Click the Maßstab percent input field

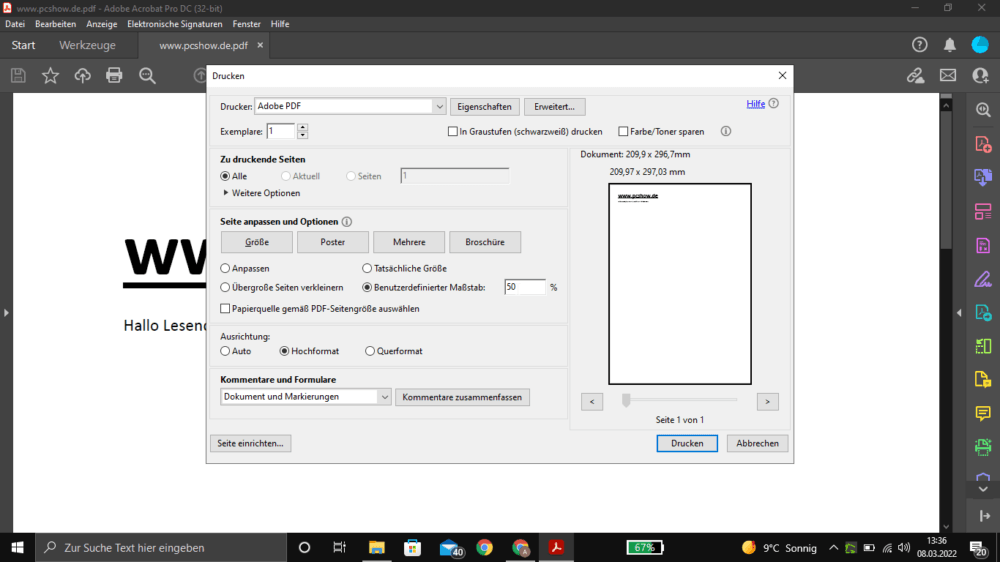tap(525, 287)
